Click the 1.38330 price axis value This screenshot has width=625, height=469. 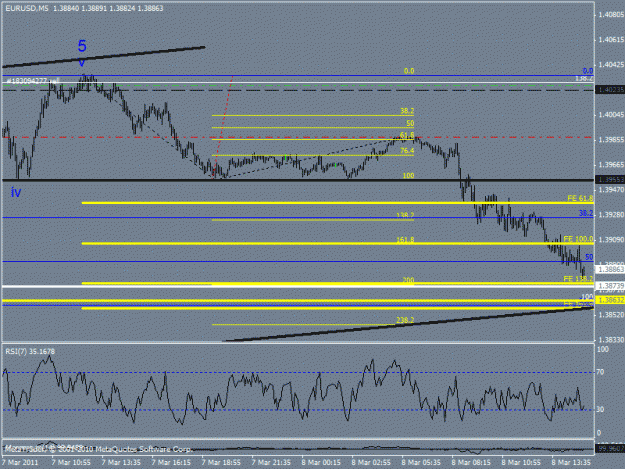[611, 339]
